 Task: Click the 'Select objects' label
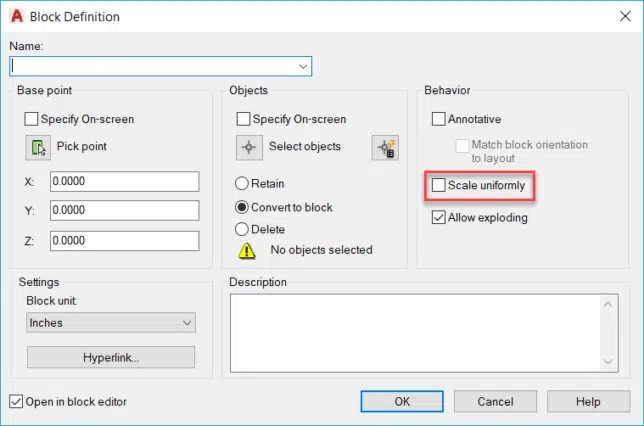(x=305, y=146)
